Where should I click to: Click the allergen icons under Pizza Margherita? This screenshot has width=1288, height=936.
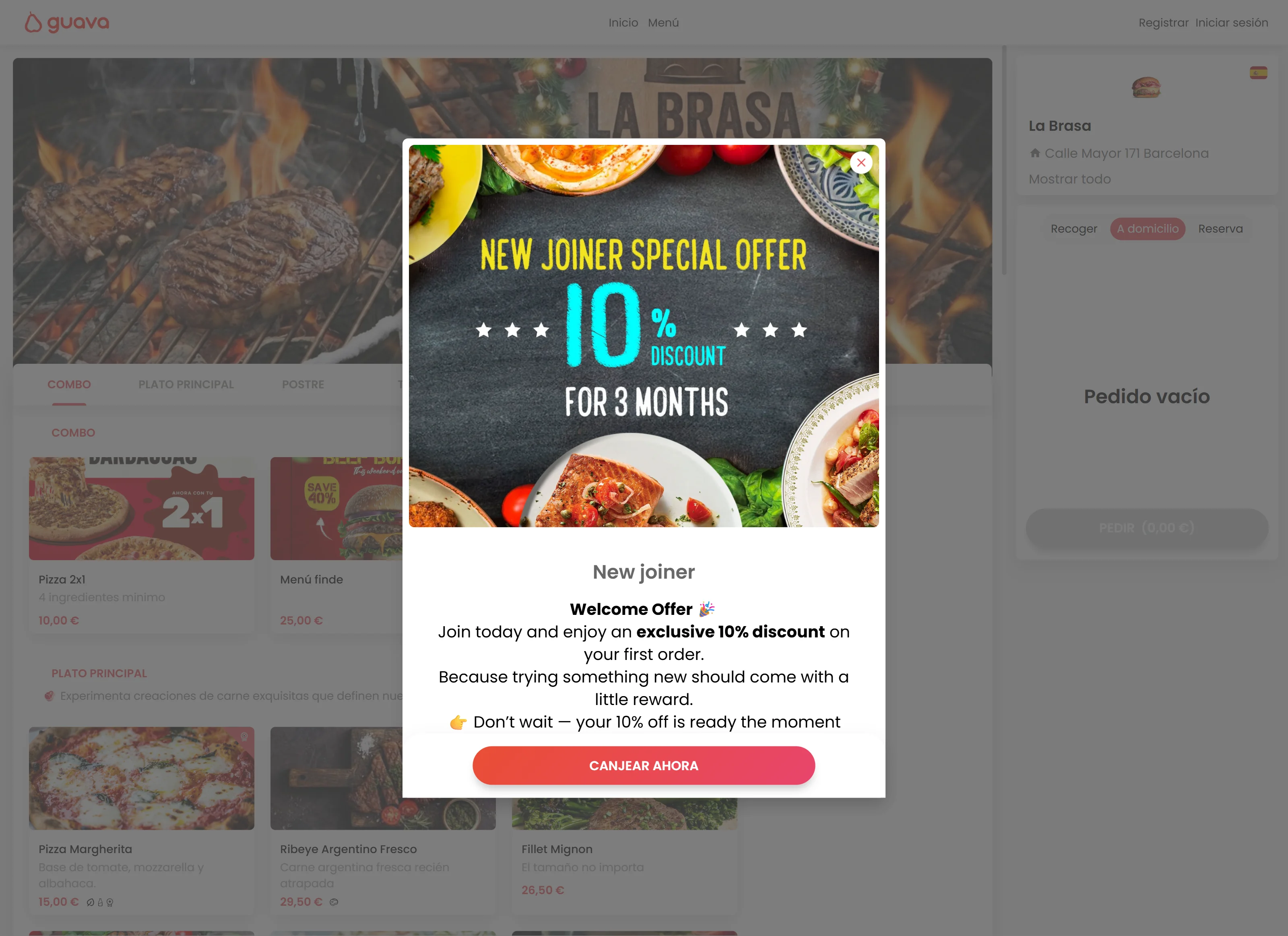coord(100,902)
